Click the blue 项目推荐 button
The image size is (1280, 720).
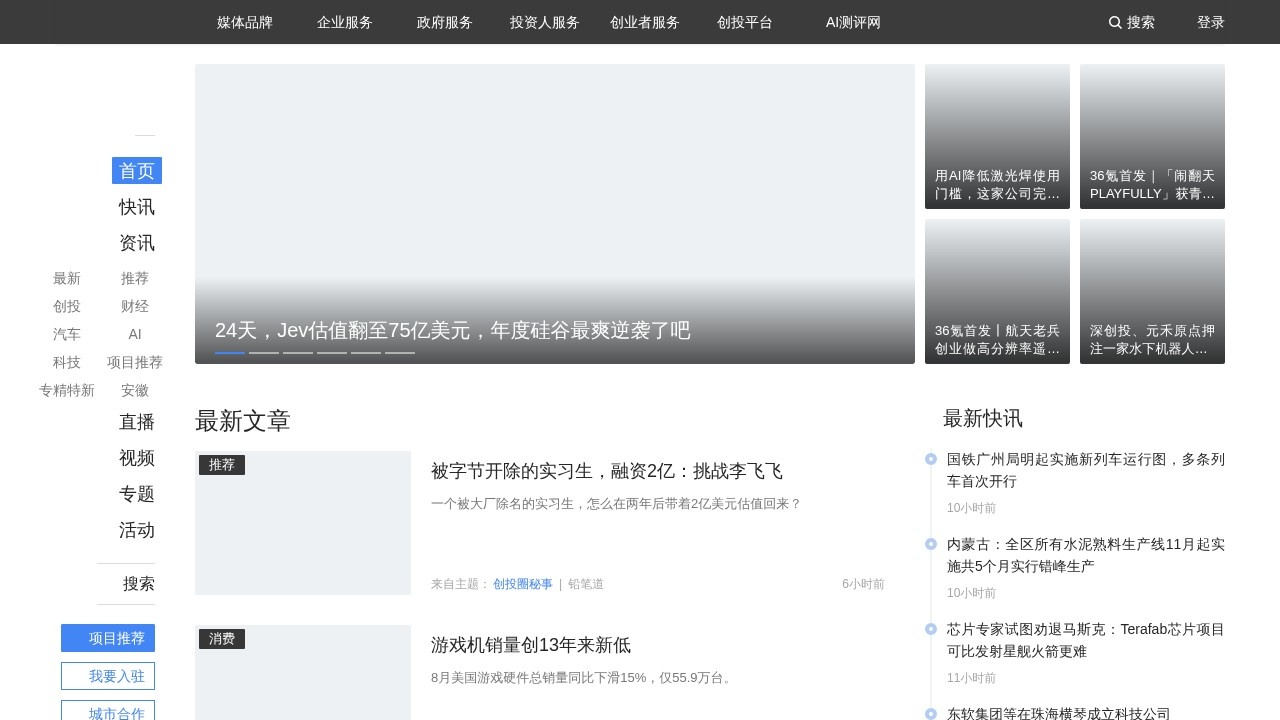click(108, 638)
